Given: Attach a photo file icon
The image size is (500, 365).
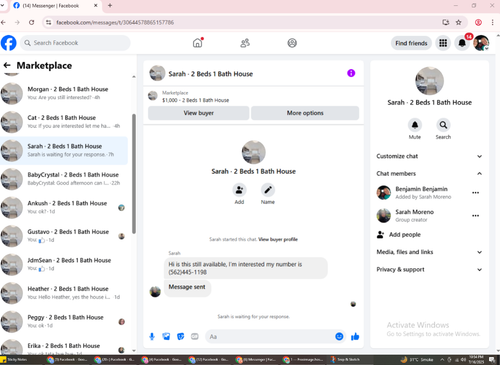Looking at the screenshot, I should tap(166, 337).
